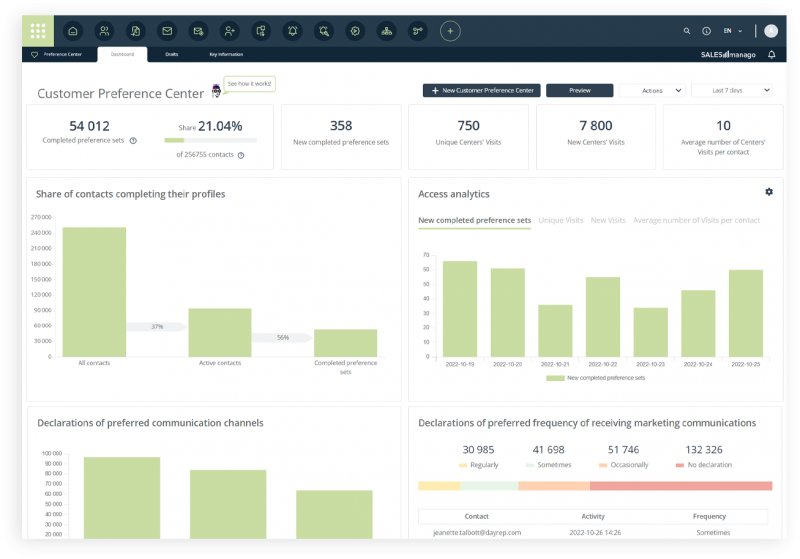Click the 2022-10-19 bar in Access analytics
800x559 pixels.
tap(460, 309)
